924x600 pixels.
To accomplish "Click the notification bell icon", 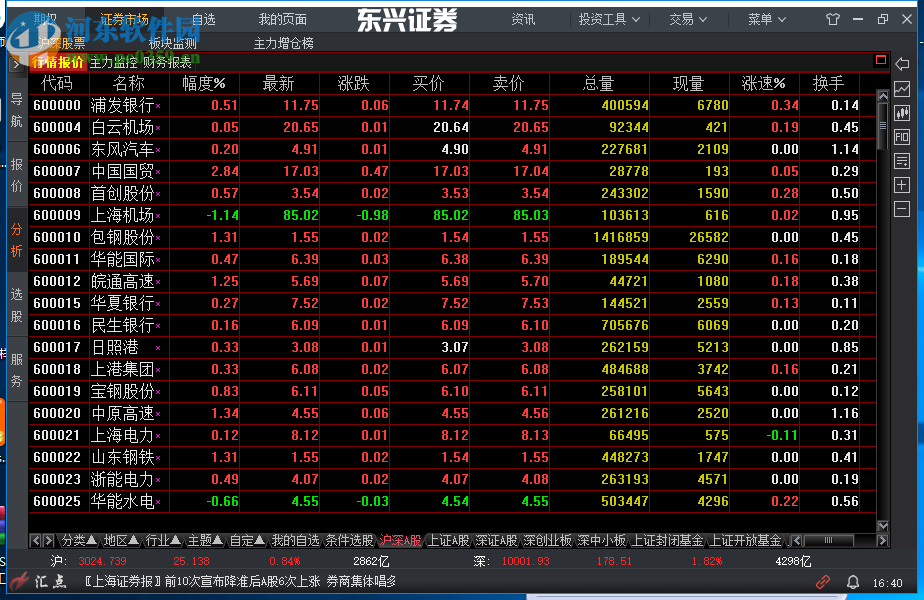I will click(x=853, y=582).
